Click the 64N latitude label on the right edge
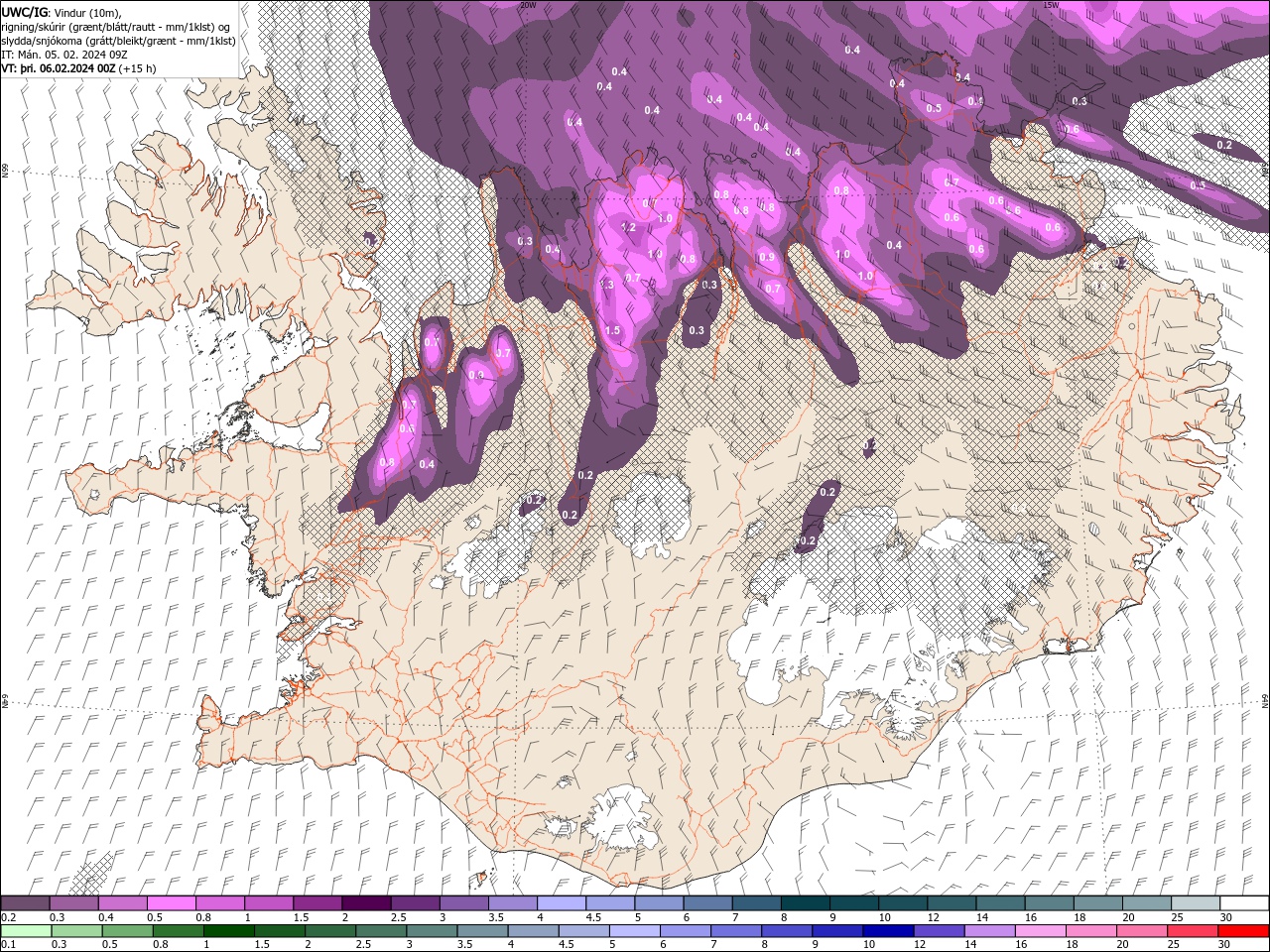1270x952 pixels. point(1265,700)
